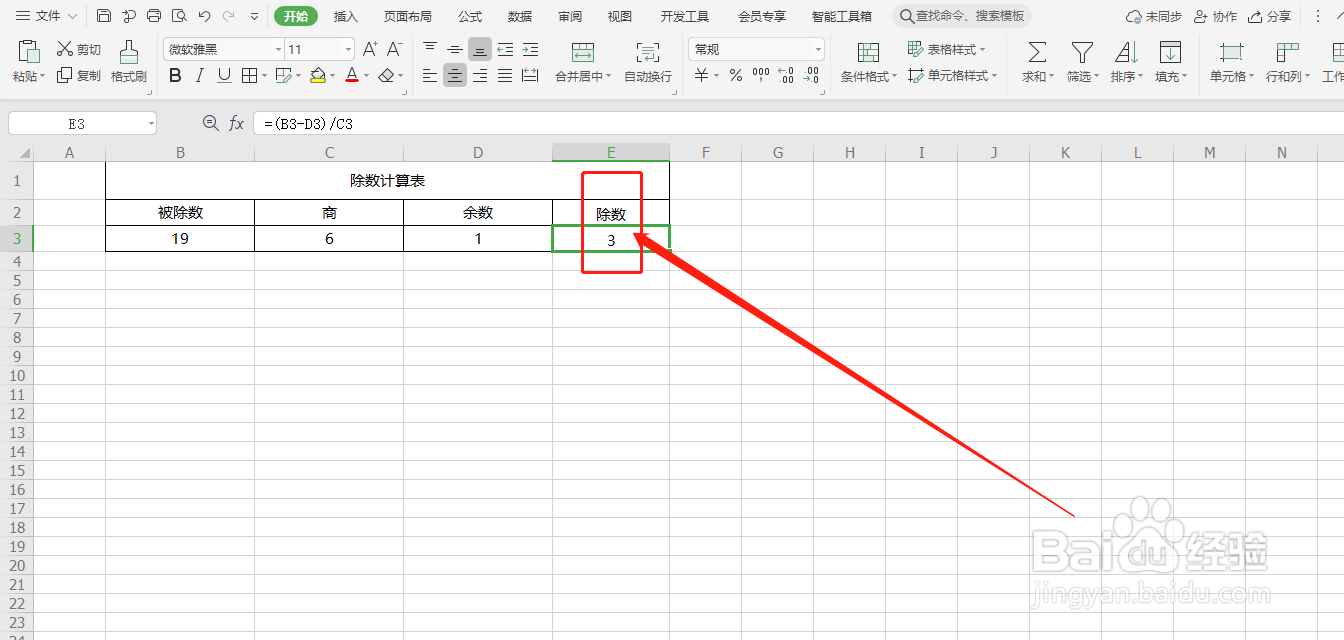Image resolution: width=1344 pixels, height=640 pixels.
Task: Expand the quick access customize arrow
Action: pos(254,17)
